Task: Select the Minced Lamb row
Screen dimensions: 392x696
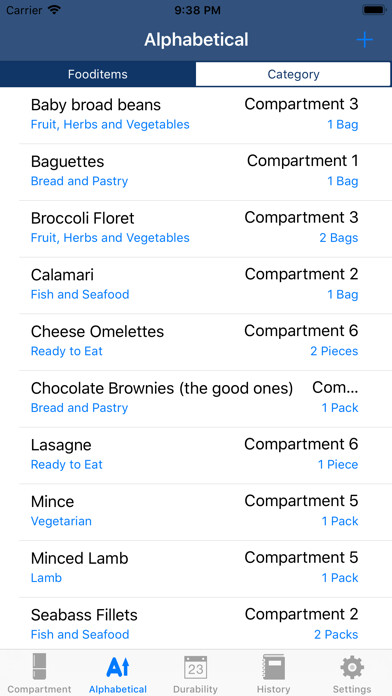Action: pyautogui.click(x=196, y=569)
